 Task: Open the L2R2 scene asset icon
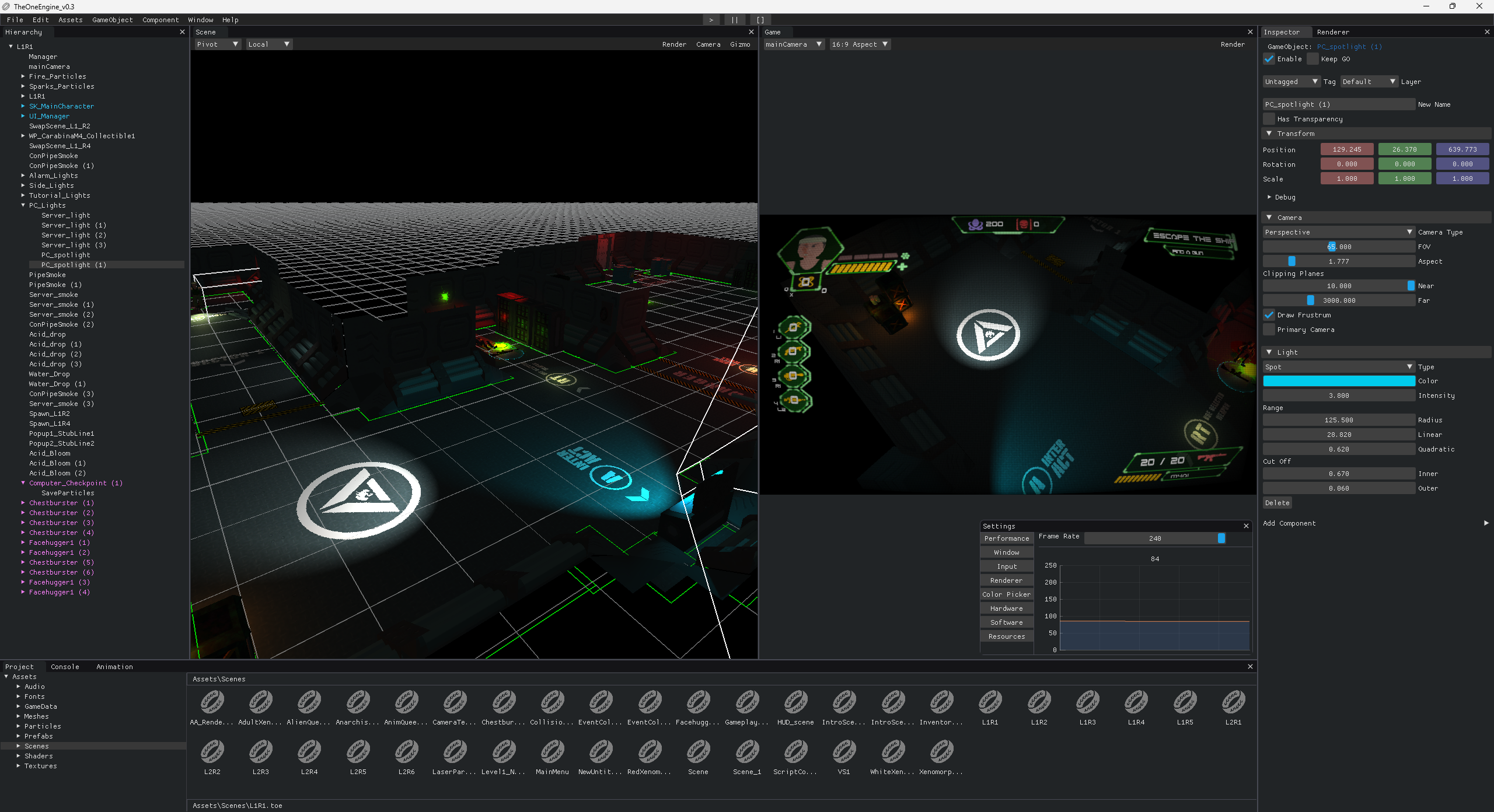212,752
